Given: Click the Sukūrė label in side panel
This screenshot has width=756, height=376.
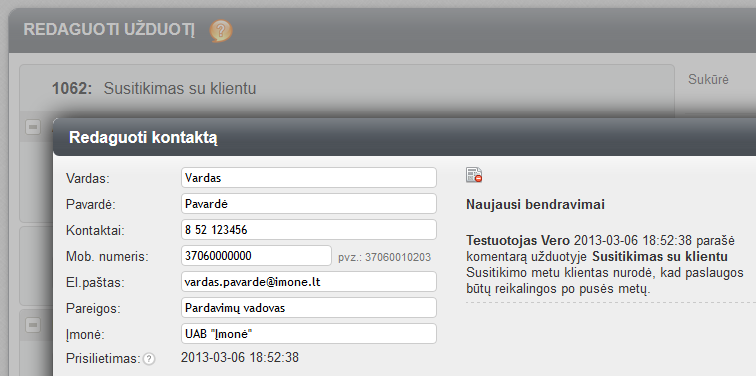Looking at the screenshot, I should pyautogui.click(x=708, y=80).
